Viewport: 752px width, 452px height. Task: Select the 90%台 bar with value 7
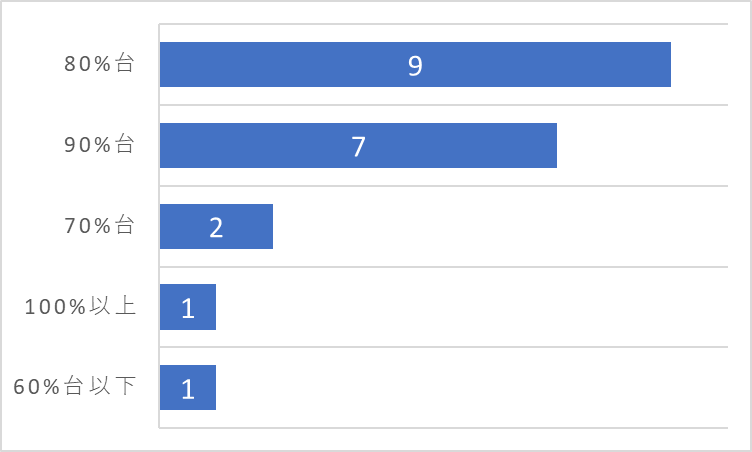pyautogui.click(x=358, y=145)
